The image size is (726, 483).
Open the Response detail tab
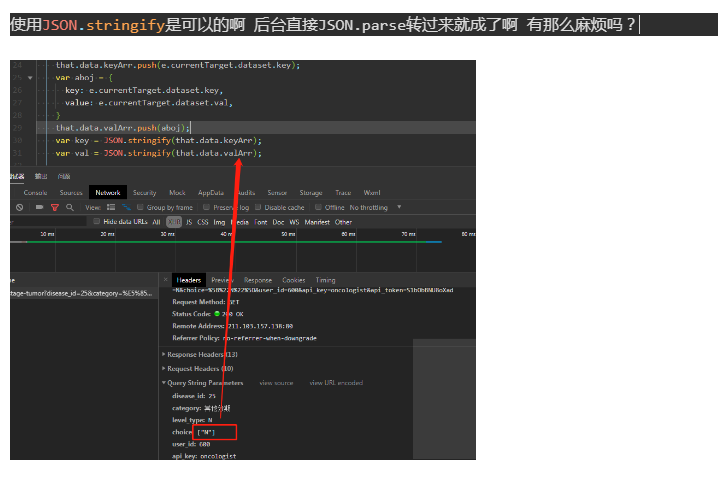pos(258,280)
